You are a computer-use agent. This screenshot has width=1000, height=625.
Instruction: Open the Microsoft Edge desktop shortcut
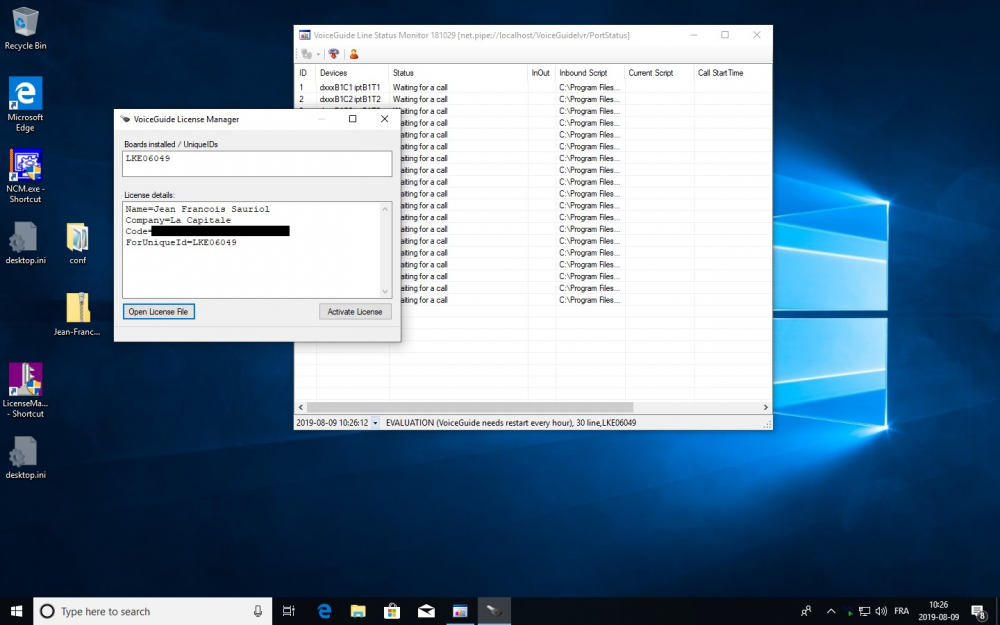[25, 104]
